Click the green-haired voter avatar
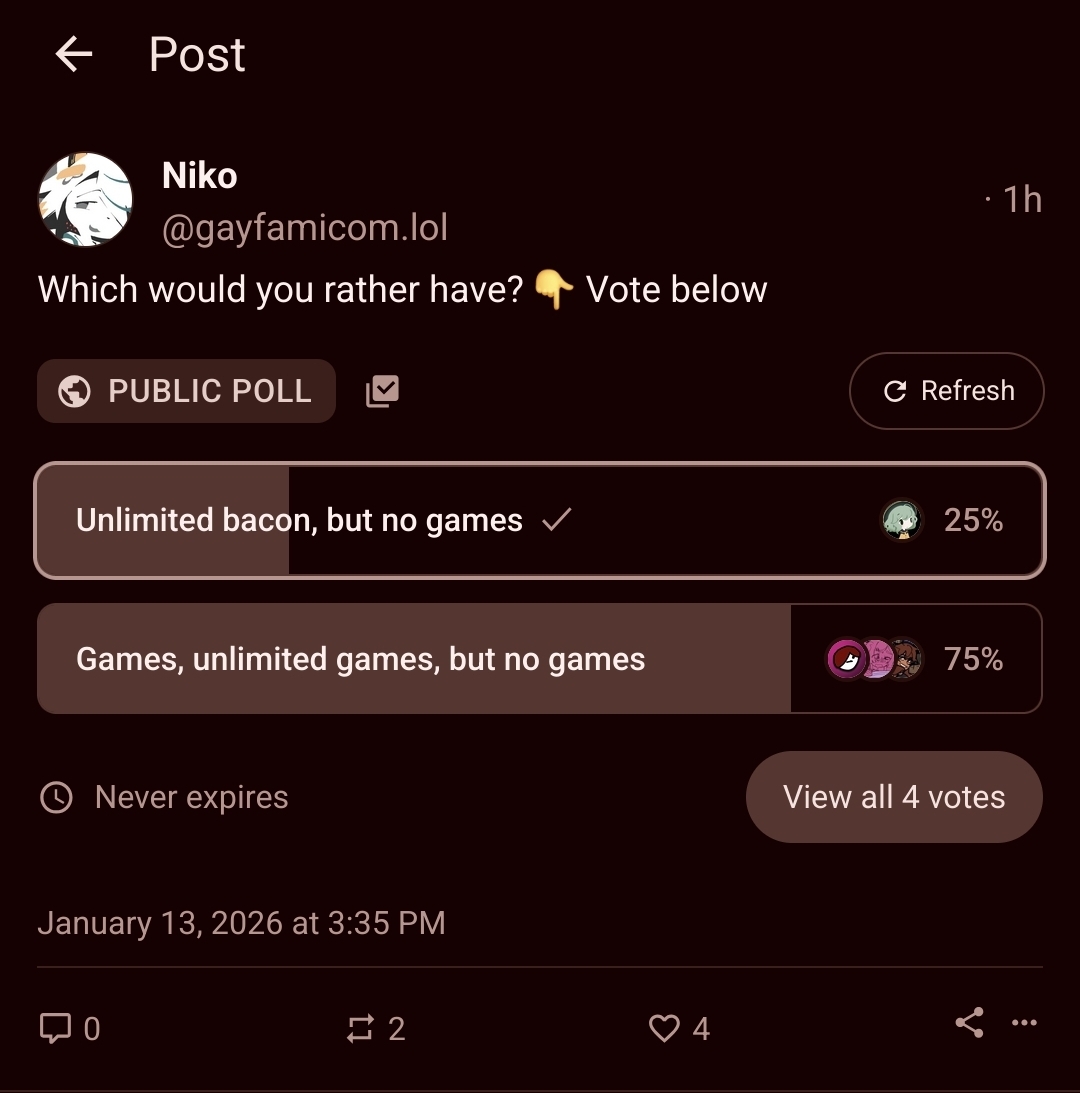Image resolution: width=1080 pixels, height=1093 pixels. (x=901, y=520)
